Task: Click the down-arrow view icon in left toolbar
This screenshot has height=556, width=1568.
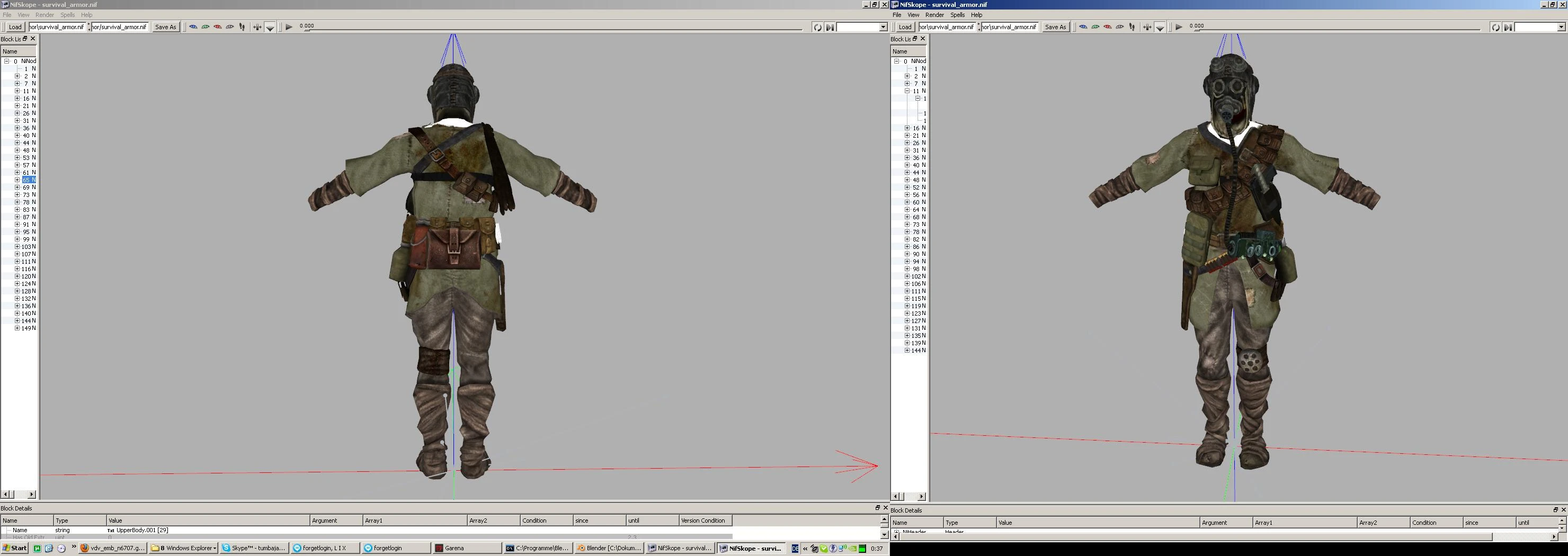Action: [x=270, y=28]
